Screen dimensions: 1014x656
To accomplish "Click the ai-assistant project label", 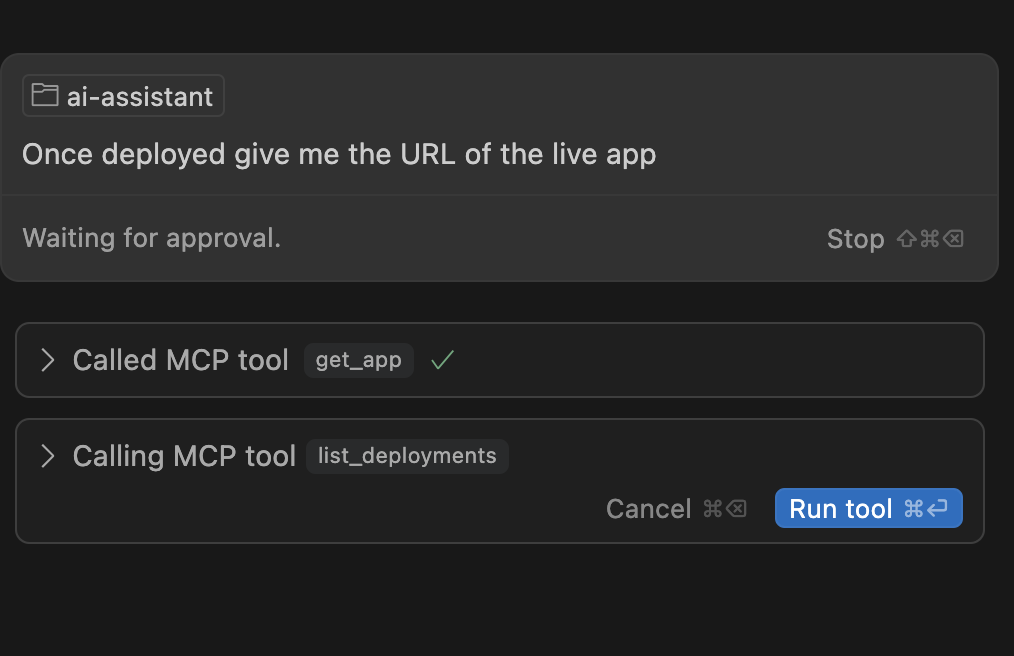I will coord(140,96).
